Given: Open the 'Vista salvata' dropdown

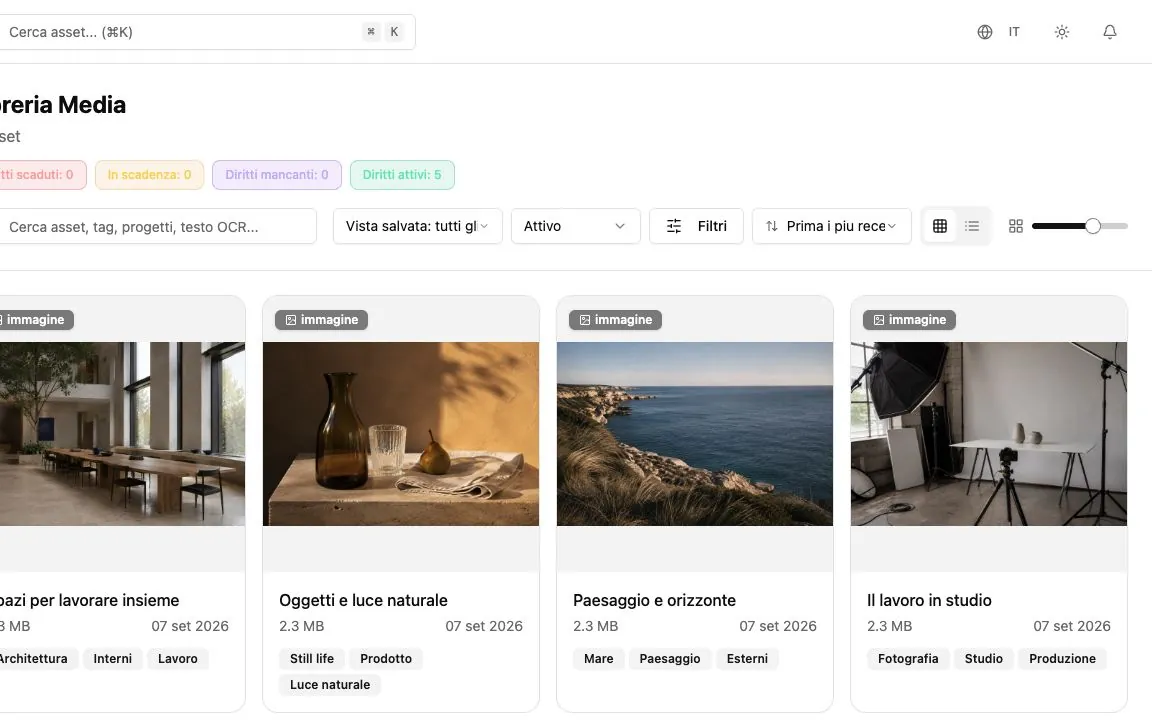Looking at the screenshot, I should click(x=417, y=226).
